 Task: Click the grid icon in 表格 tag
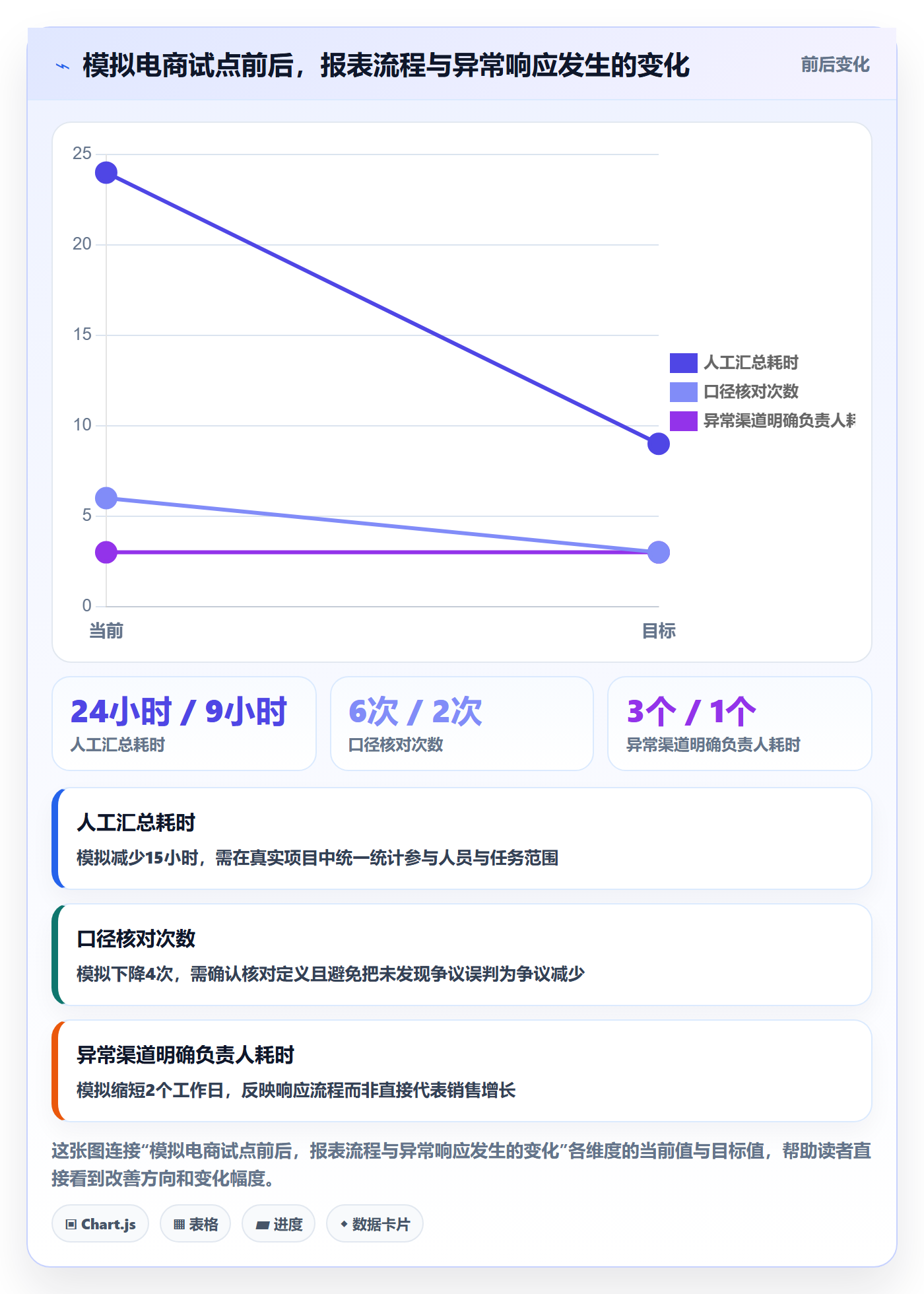[x=179, y=1225]
